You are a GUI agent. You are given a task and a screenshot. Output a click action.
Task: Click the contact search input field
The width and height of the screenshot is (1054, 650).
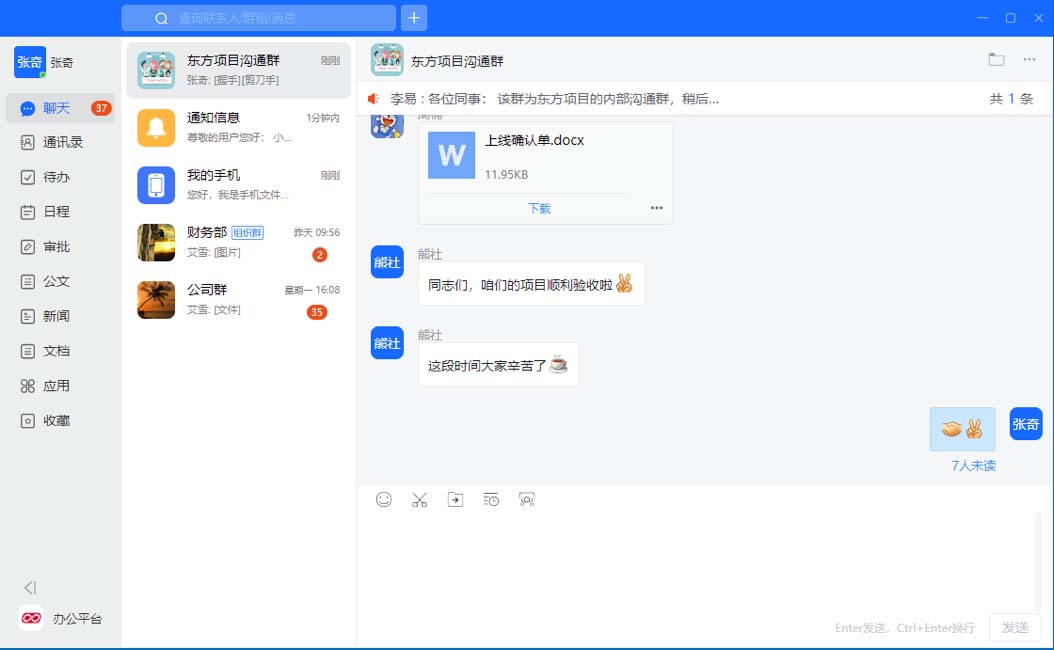click(x=270, y=18)
